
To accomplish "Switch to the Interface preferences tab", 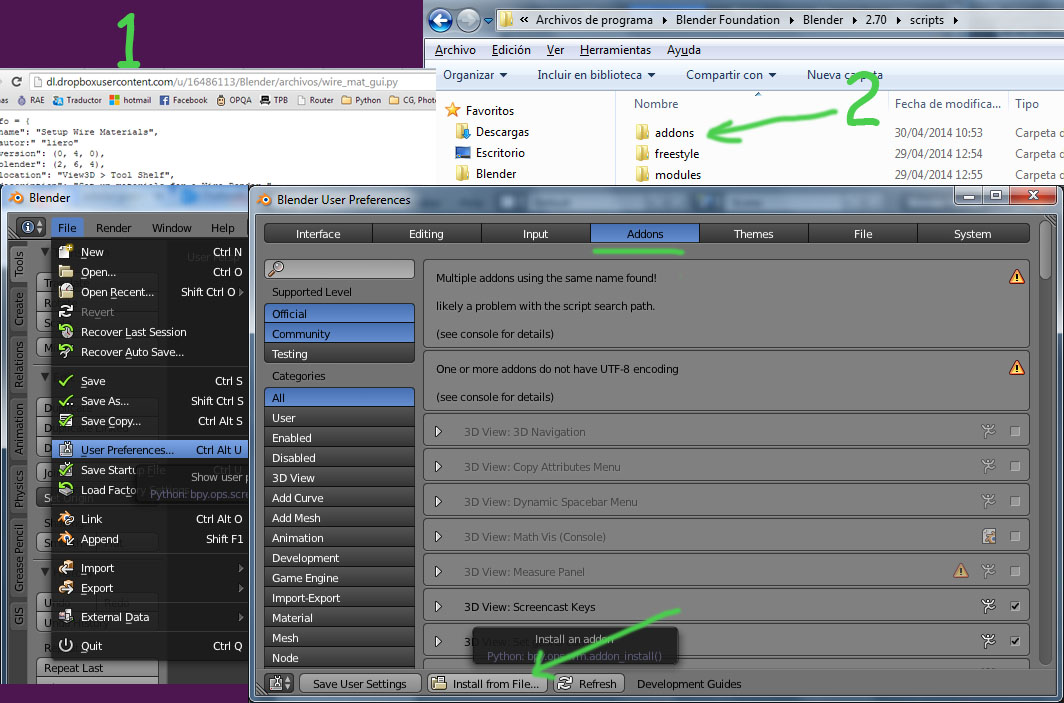I will coord(318,233).
